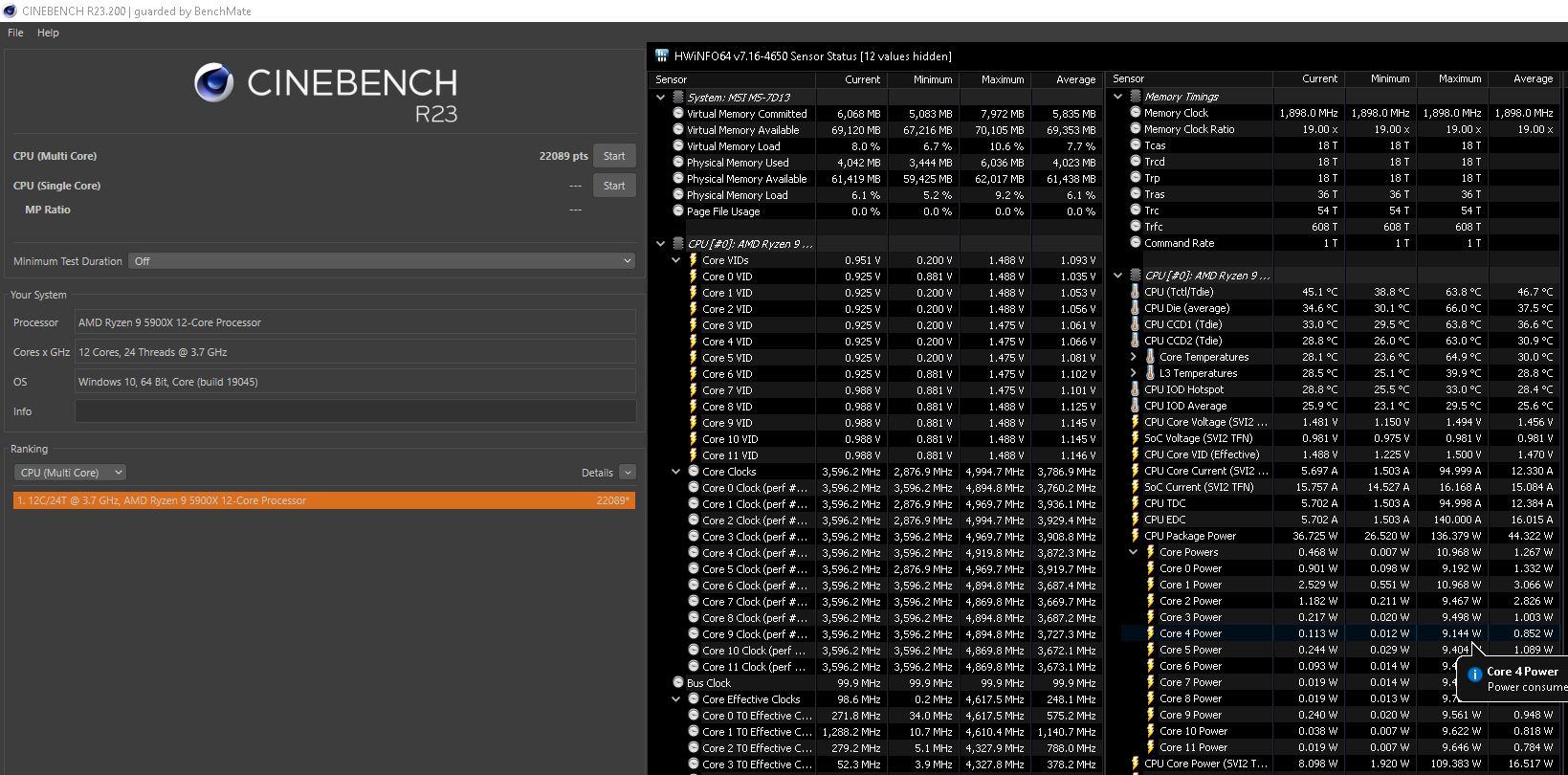Click the Info input field
The width and height of the screenshot is (1568, 775).
[x=355, y=411]
